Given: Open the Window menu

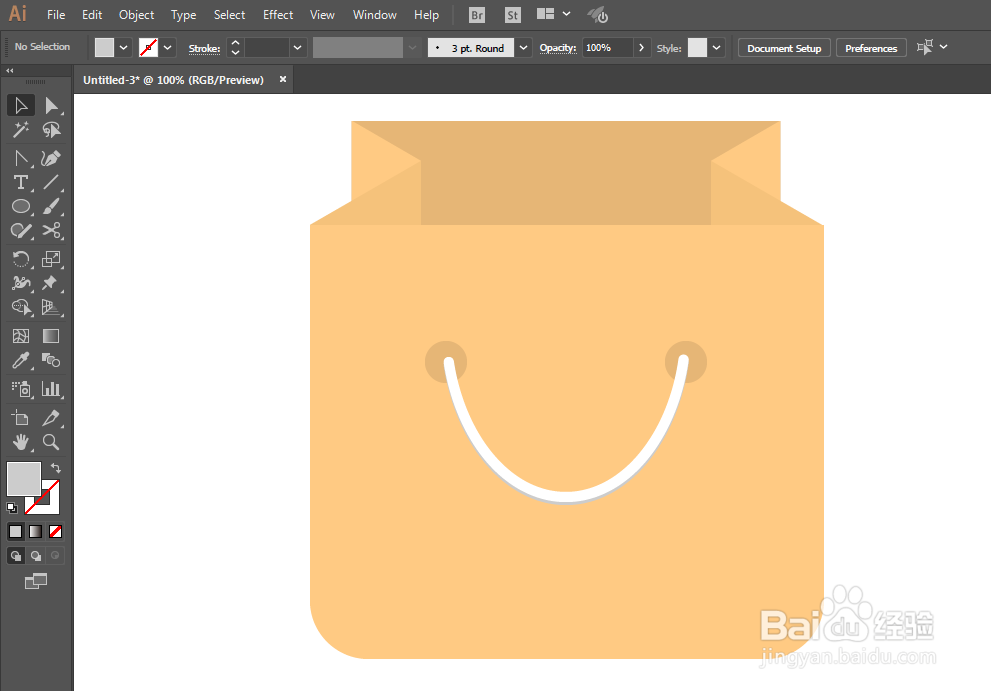Looking at the screenshot, I should click(375, 15).
